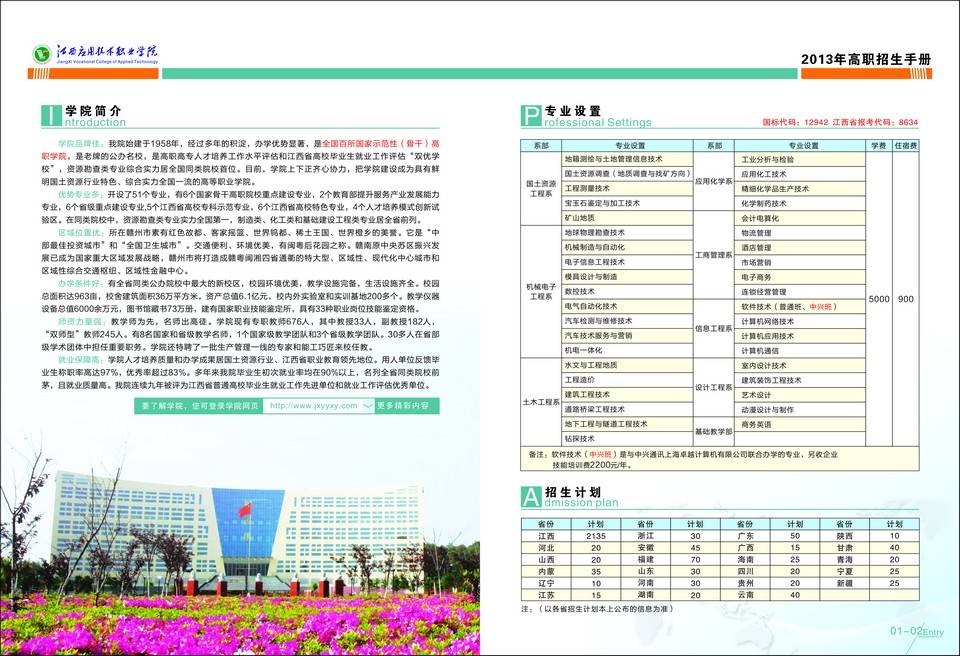Click the green 'I' block of the Introduction heading

pos(51,116)
